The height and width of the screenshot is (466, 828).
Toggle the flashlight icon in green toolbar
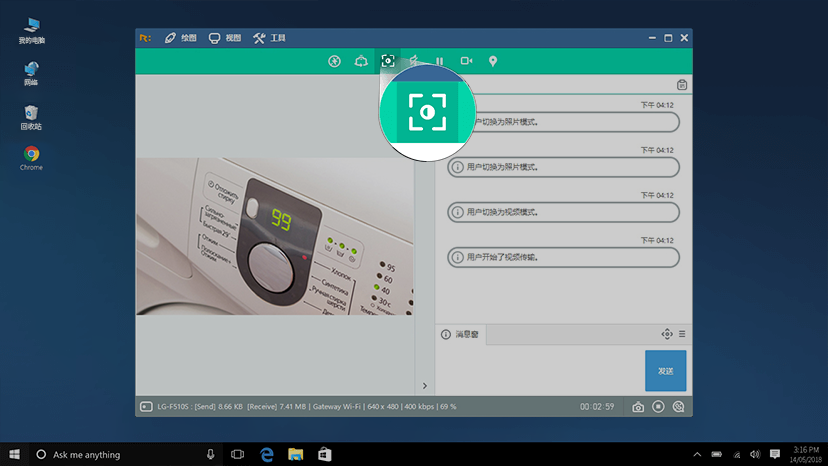tap(414, 61)
